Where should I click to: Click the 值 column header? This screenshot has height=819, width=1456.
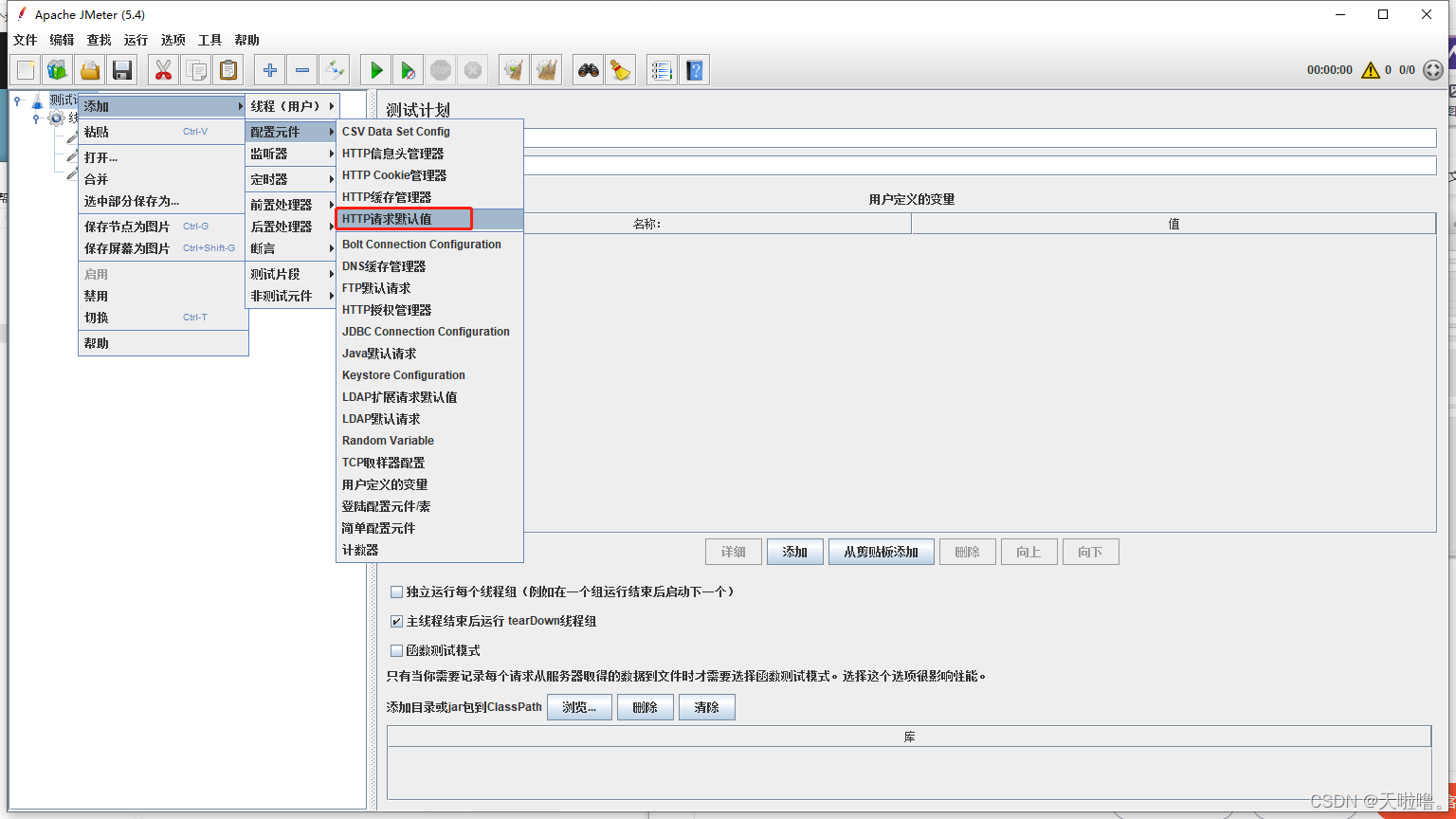[1174, 224]
